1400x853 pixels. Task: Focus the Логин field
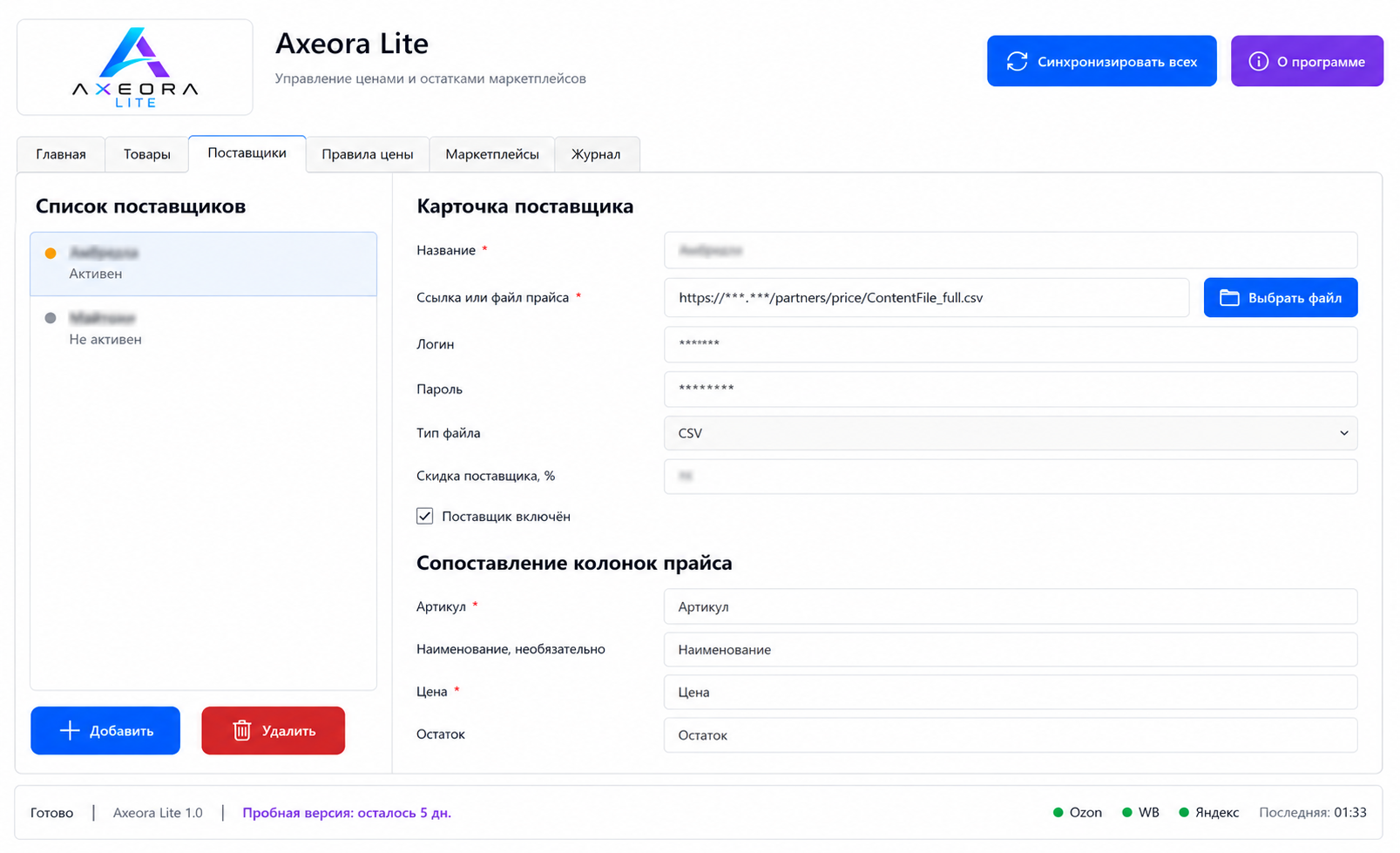pyautogui.click(x=1011, y=344)
